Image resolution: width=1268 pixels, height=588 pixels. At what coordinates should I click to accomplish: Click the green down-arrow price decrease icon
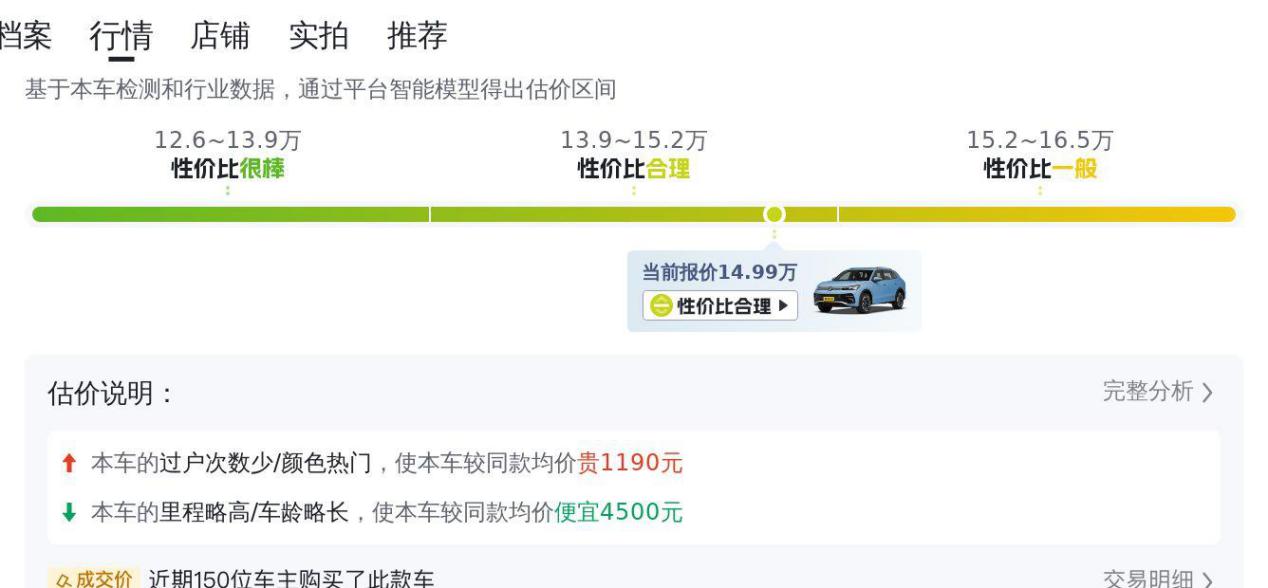(x=68, y=513)
